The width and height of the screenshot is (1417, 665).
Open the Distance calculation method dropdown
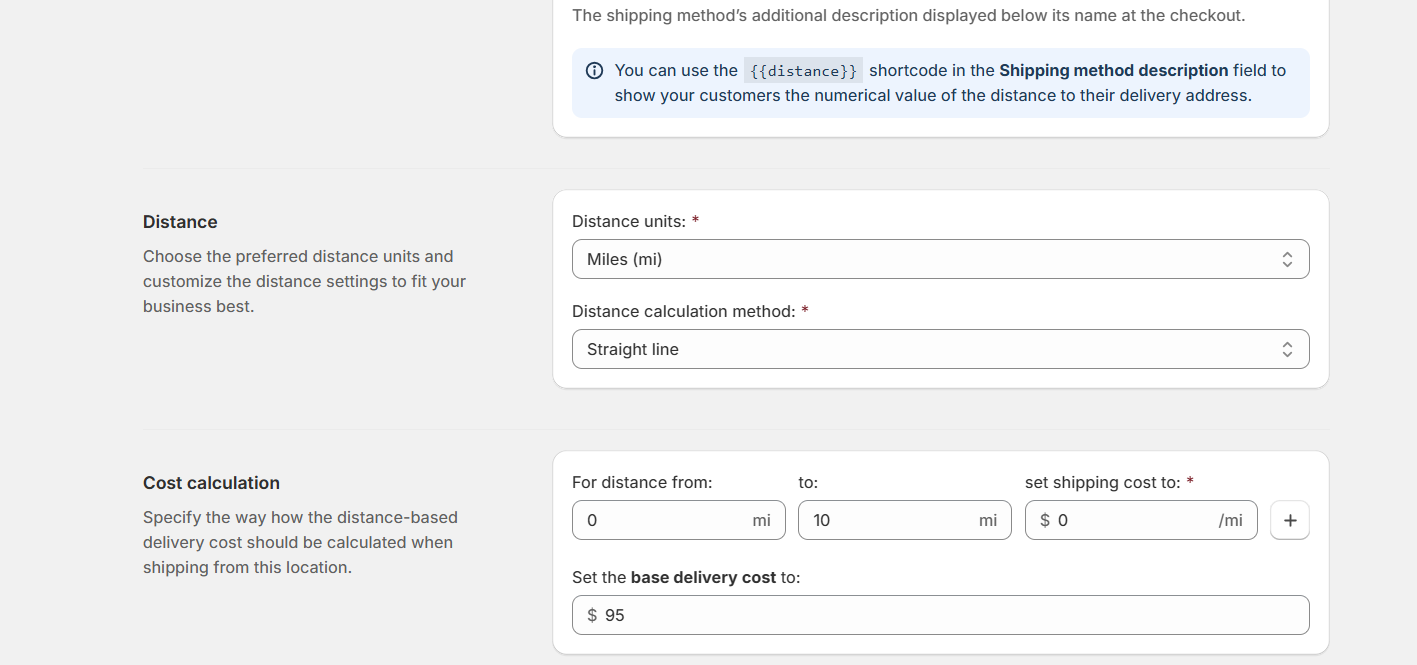tap(940, 348)
